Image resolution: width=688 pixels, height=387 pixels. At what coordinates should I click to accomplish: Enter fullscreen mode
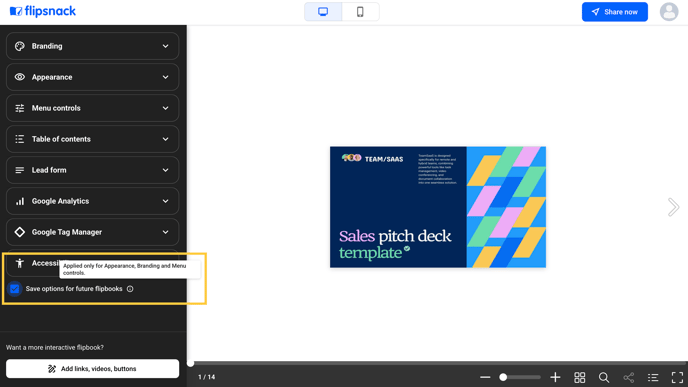[677, 377]
